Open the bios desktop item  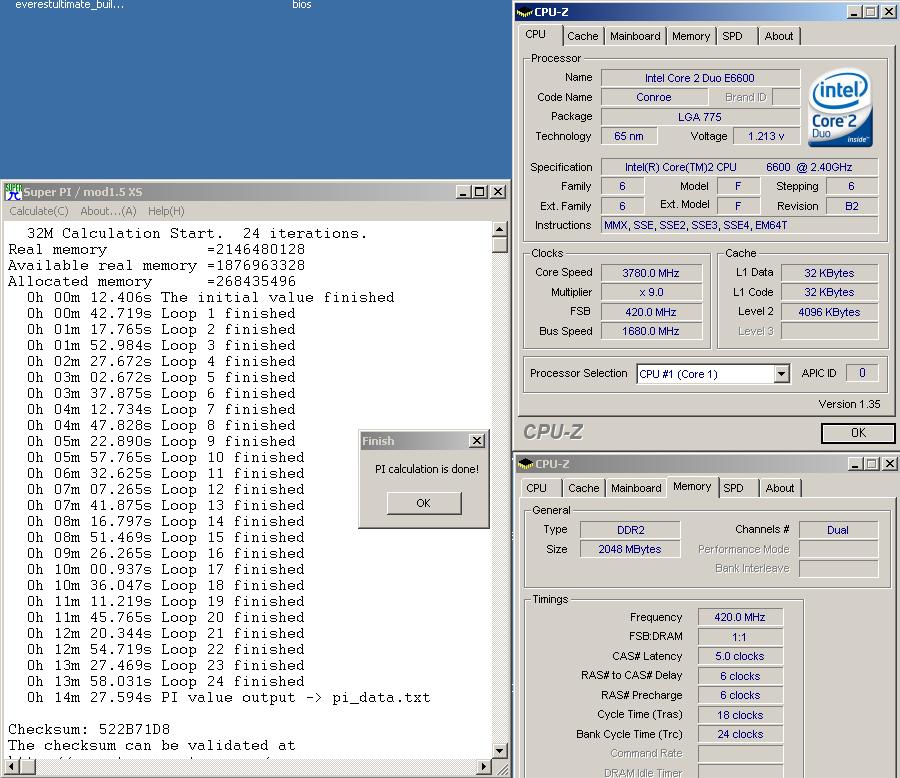pos(301,5)
